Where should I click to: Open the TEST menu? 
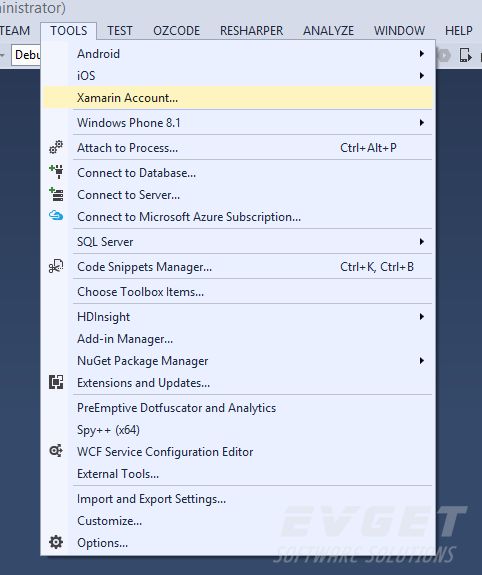pos(120,30)
